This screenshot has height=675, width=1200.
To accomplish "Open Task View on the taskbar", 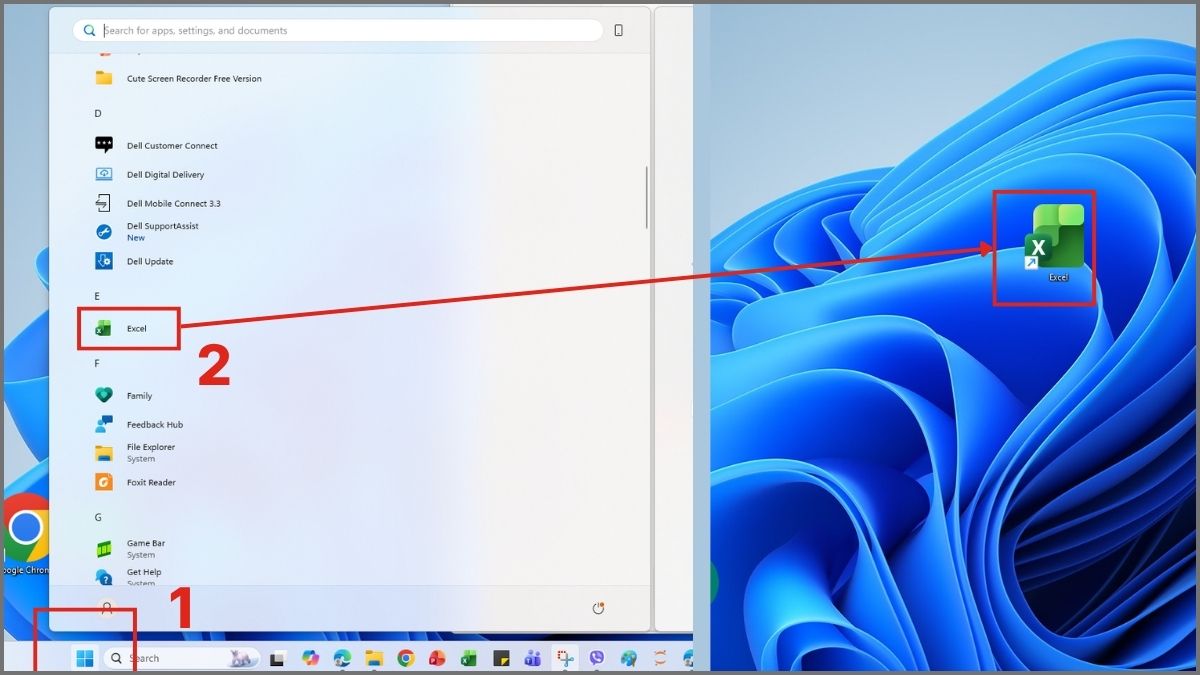I will [x=279, y=658].
